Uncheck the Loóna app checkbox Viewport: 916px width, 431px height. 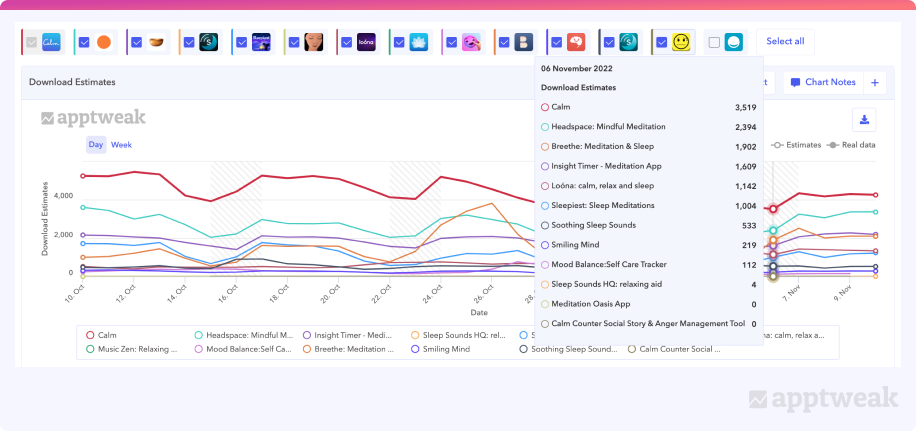(x=347, y=42)
